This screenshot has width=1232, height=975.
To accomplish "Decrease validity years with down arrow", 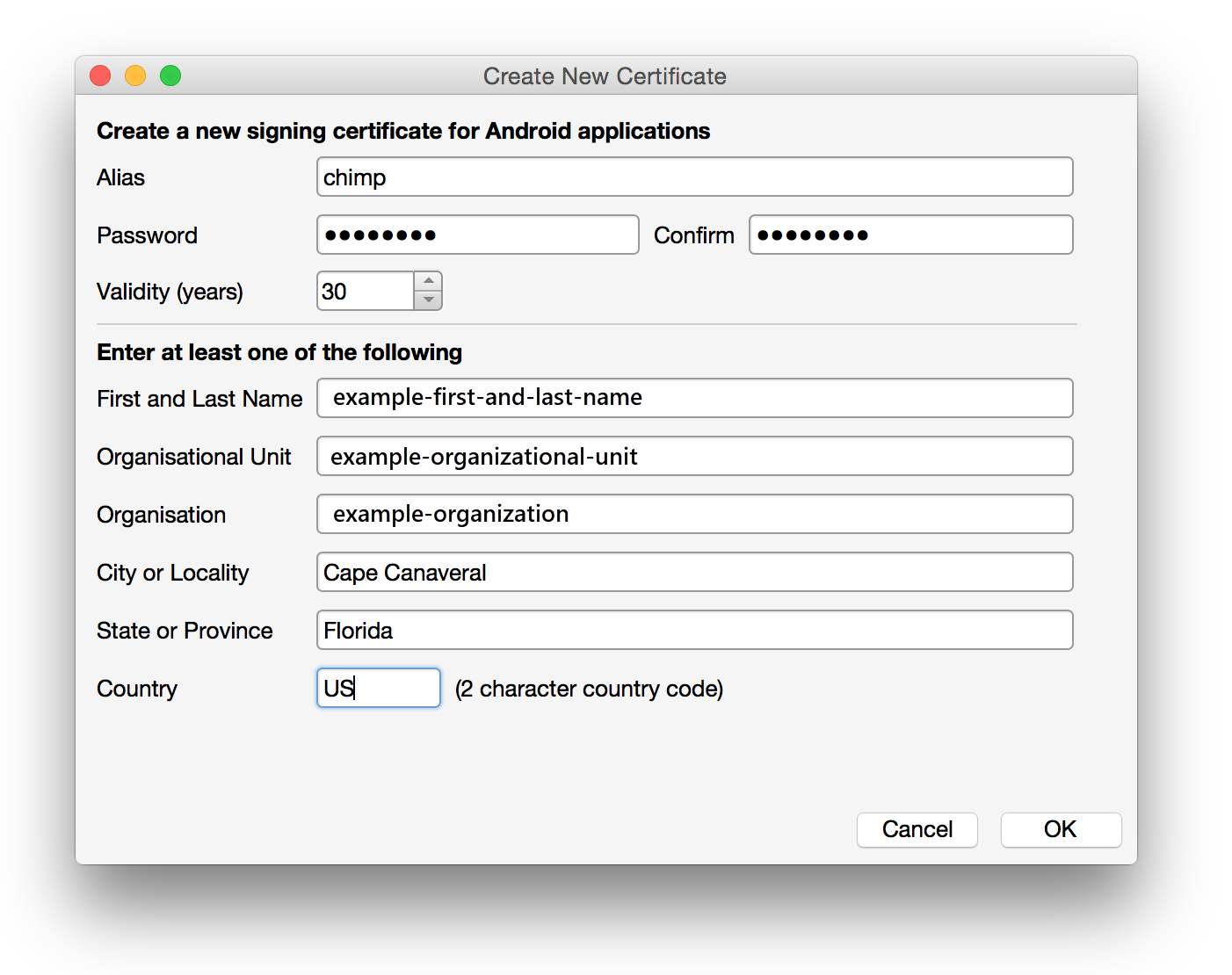I will 428,300.
